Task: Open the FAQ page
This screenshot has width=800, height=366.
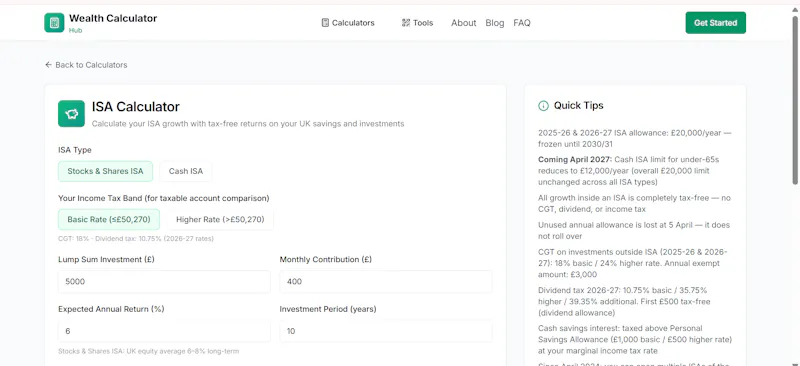Action: pos(522,23)
